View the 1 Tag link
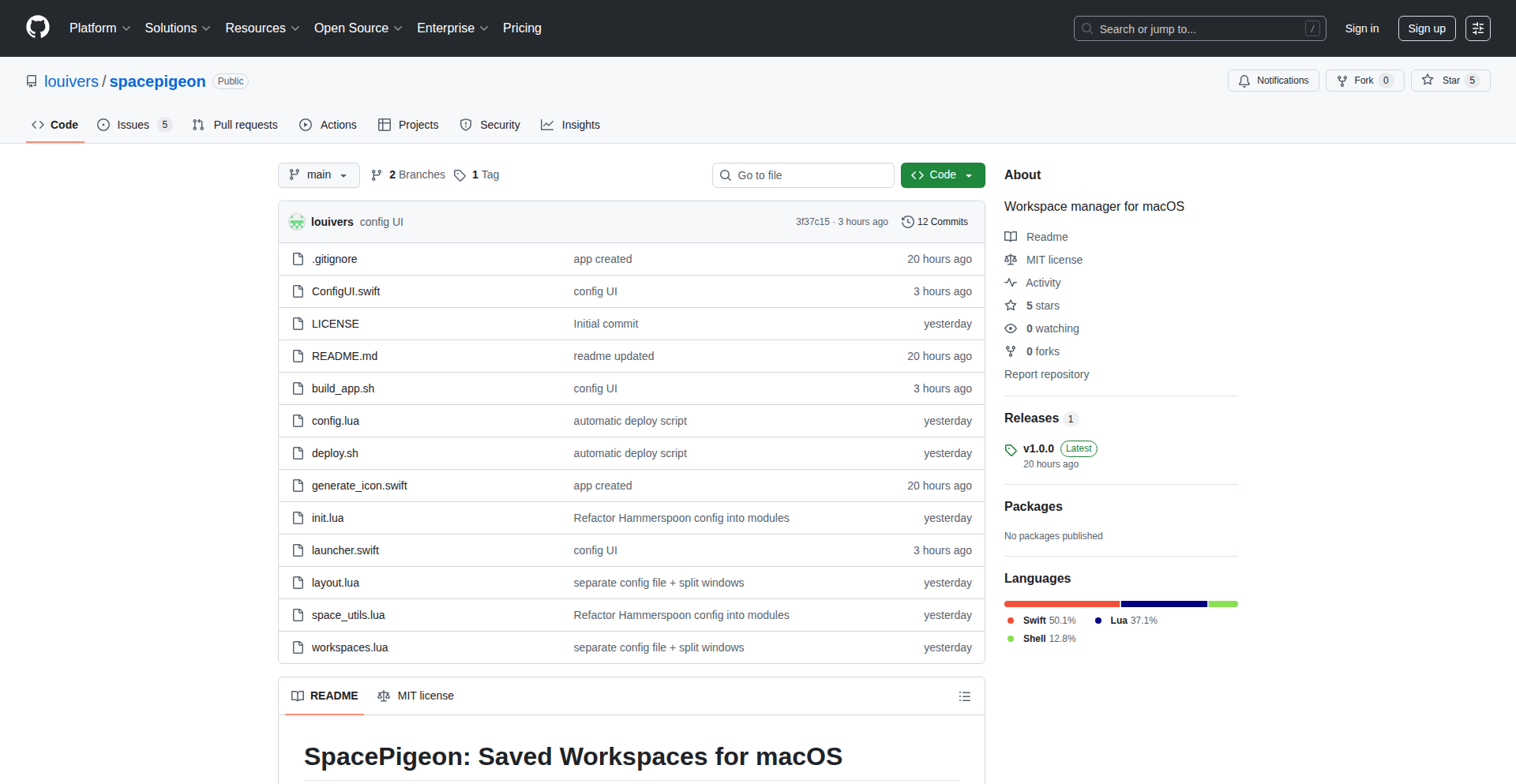 pos(477,175)
